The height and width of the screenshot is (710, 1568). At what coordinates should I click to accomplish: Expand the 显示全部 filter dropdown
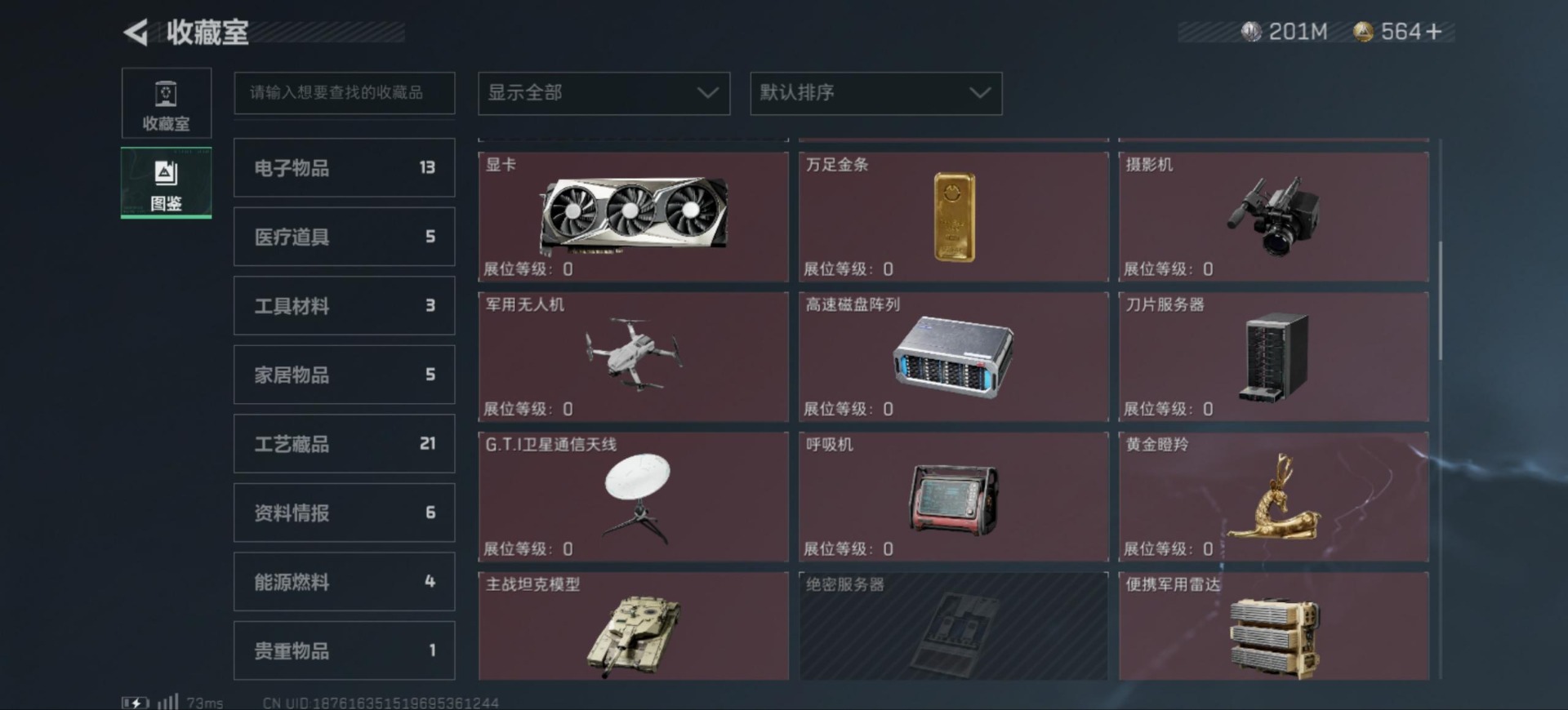(604, 93)
